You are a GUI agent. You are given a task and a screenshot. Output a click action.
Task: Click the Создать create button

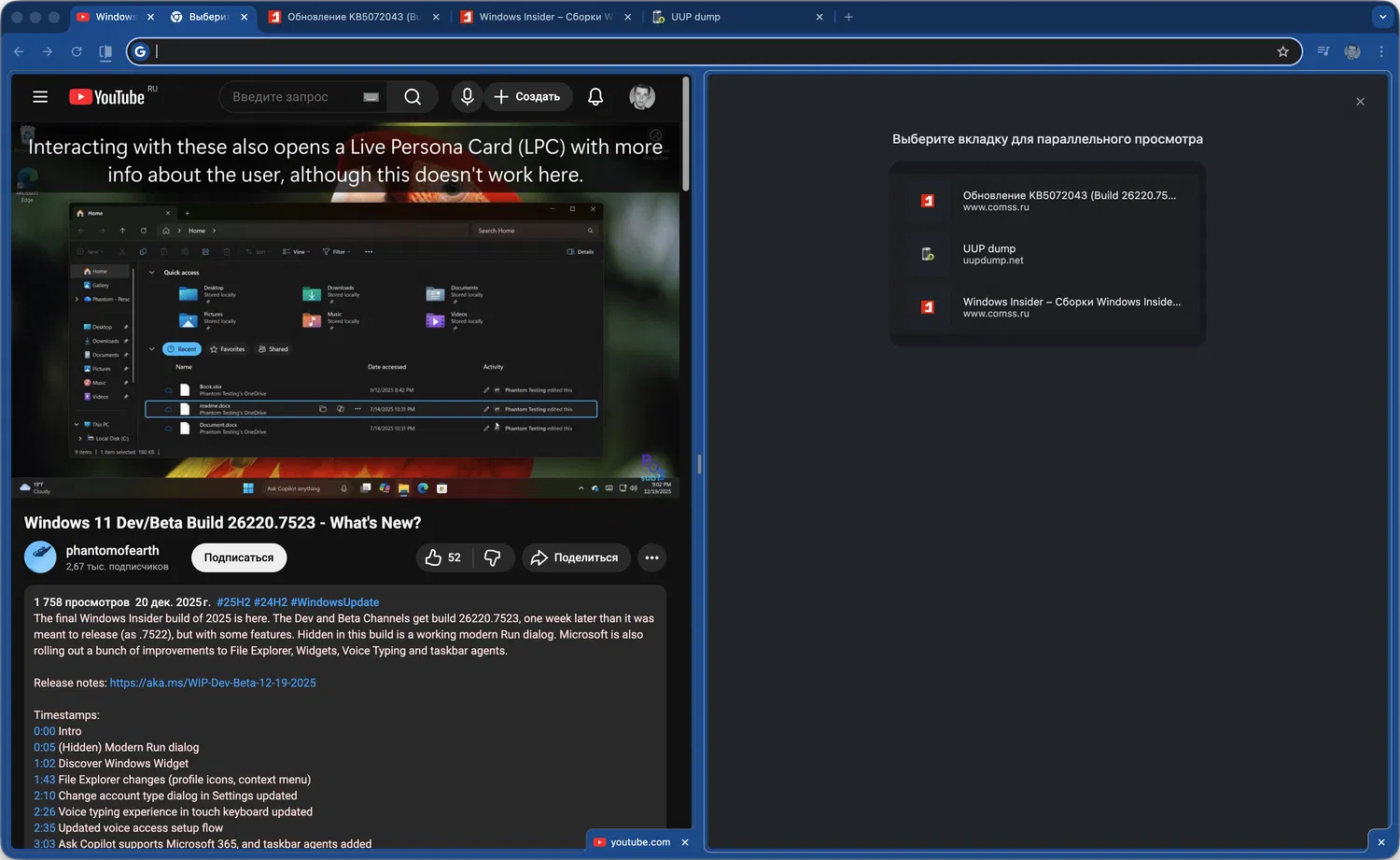pos(527,97)
